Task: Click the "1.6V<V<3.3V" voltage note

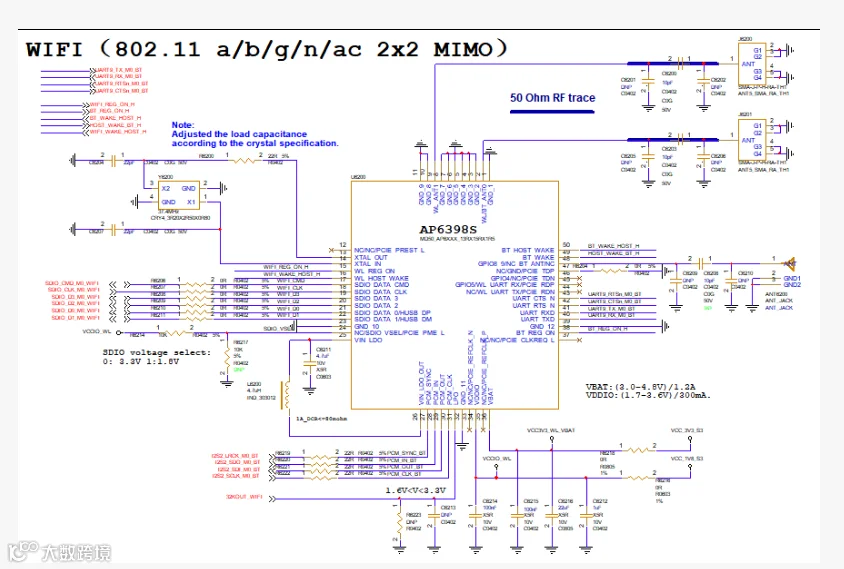Action: 416,490
